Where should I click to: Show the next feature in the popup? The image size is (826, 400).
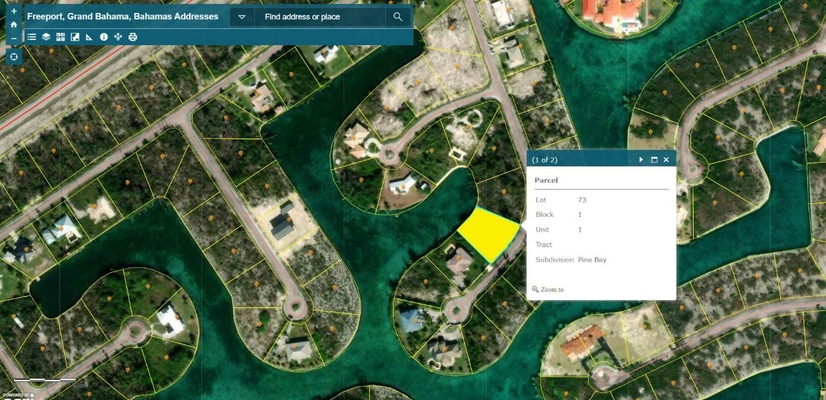point(641,160)
